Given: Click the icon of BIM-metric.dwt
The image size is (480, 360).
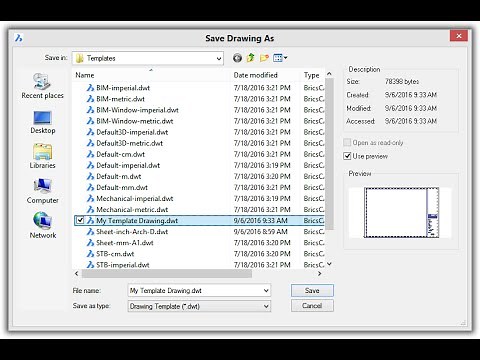Looking at the screenshot, I should pyautogui.click(x=90, y=99).
